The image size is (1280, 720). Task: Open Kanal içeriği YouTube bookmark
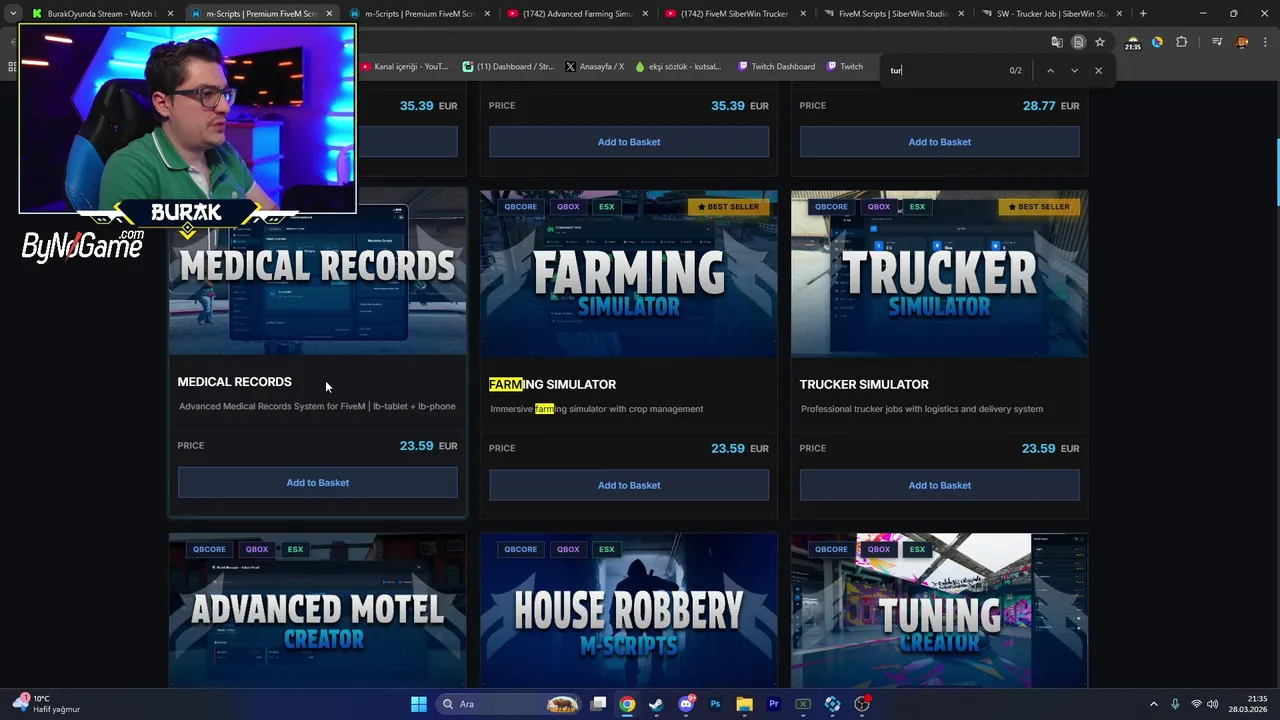[x=404, y=67]
